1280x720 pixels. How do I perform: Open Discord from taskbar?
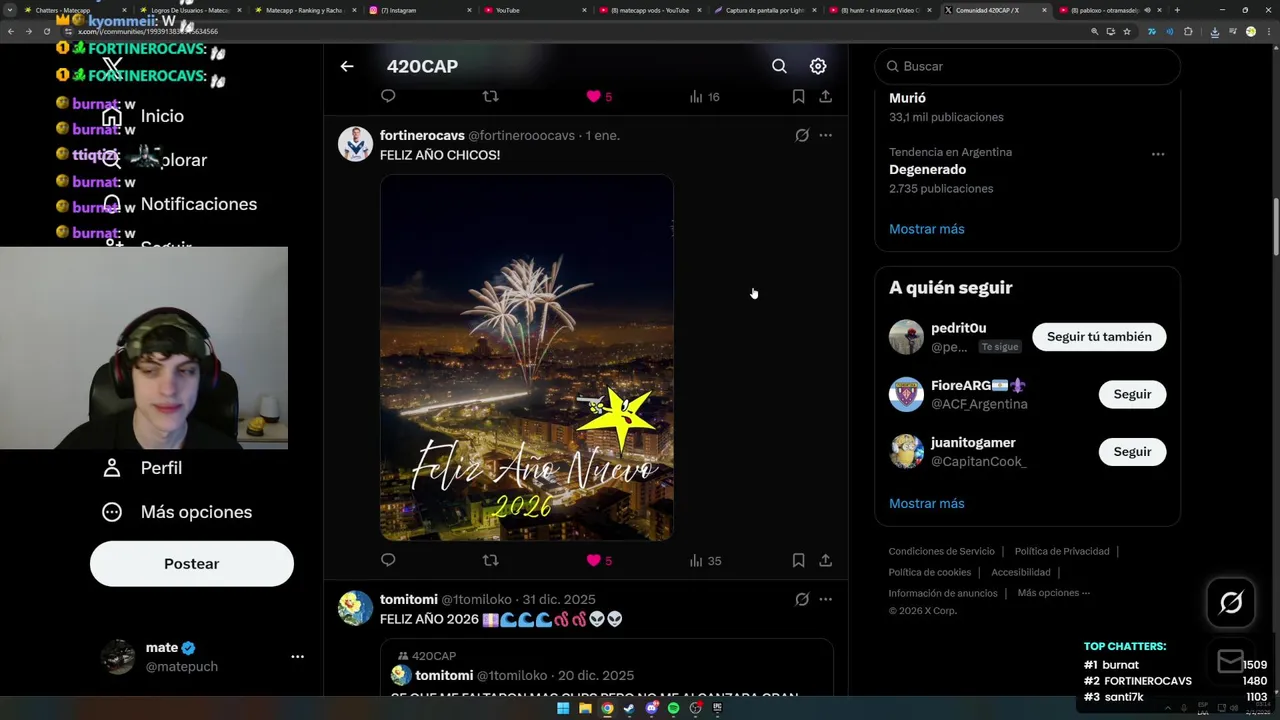pyautogui.click(x=651, y=708)
